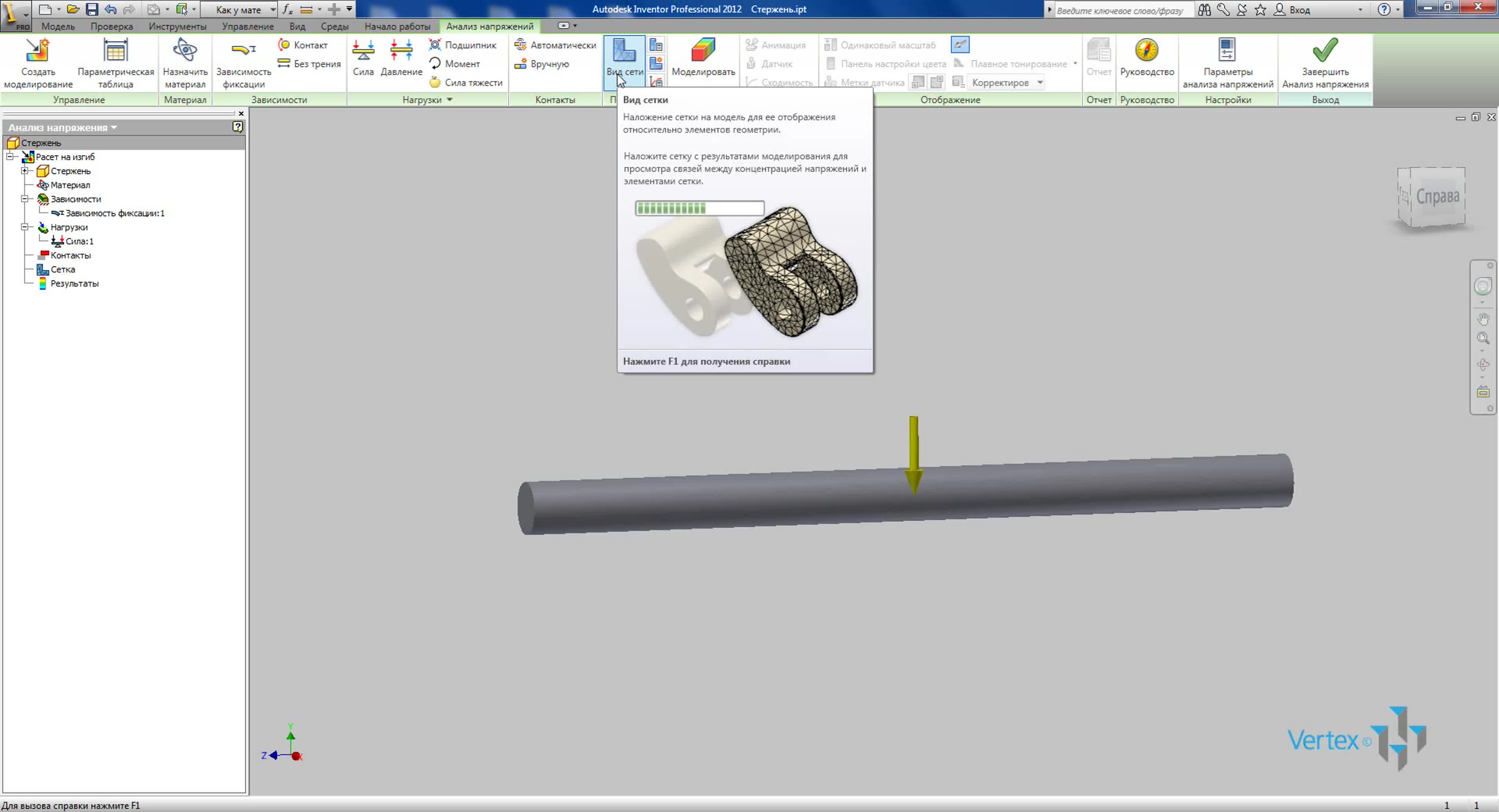Click Pan hand icon in navigation bar
1499x812 pixels.
[x=1483, y=319]
